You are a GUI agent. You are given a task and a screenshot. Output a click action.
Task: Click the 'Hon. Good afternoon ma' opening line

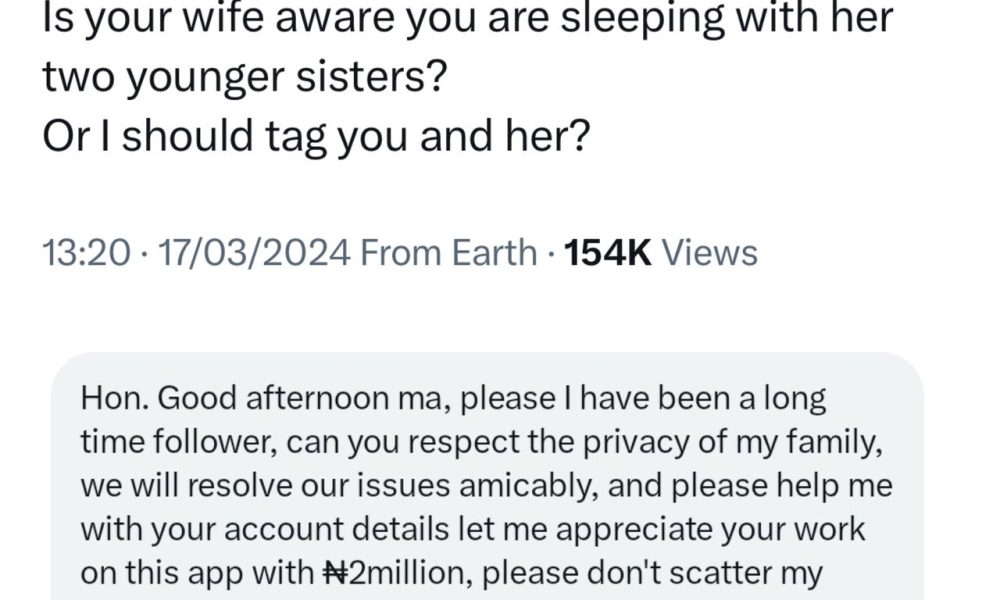pyautogui.click(x=453, y=399)
